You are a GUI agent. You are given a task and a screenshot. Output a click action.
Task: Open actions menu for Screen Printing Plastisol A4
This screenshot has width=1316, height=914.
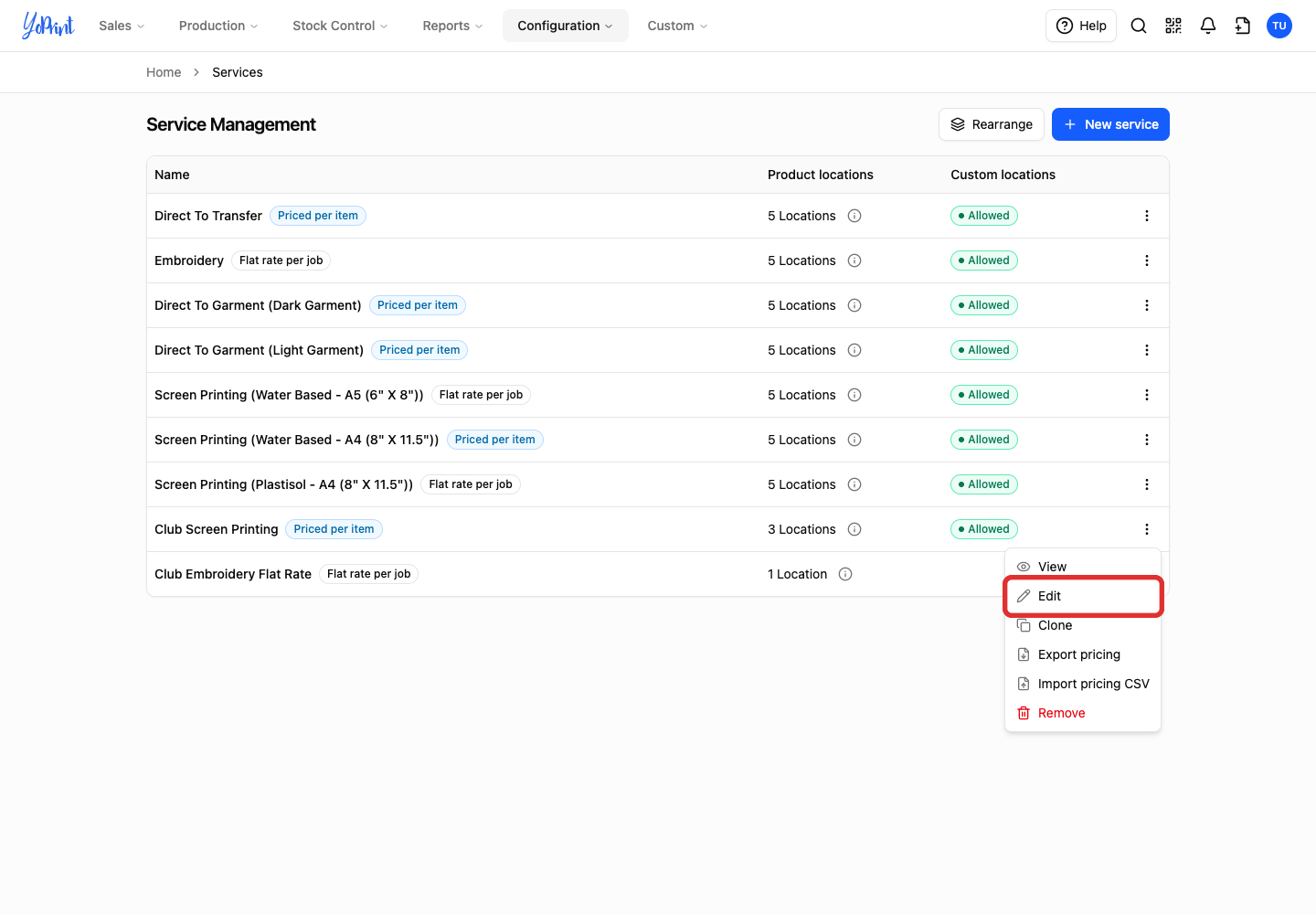click(1147, 484)
